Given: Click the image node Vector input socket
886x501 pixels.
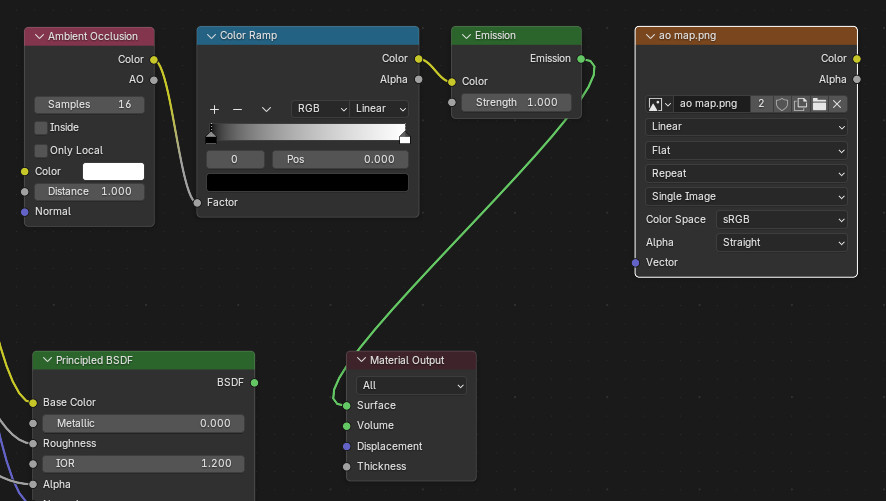Looking at the screenshot, I should point(635,263).
